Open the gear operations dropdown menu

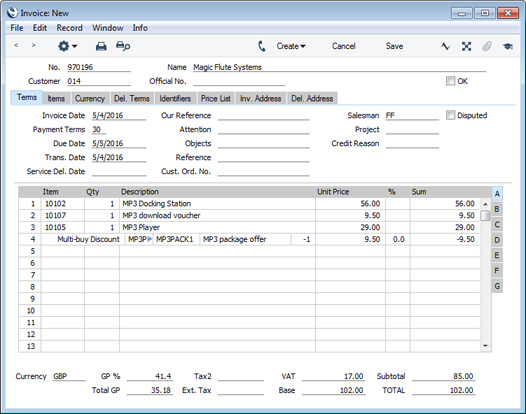coord(67,46)
